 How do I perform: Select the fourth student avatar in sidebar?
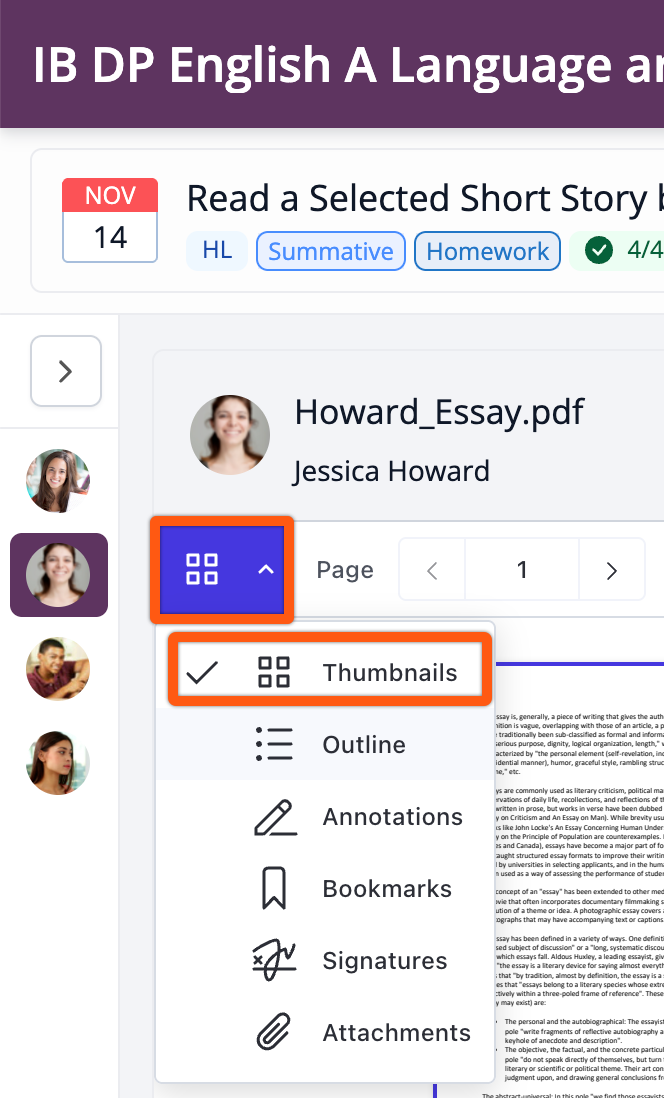[x=58, y=763]
